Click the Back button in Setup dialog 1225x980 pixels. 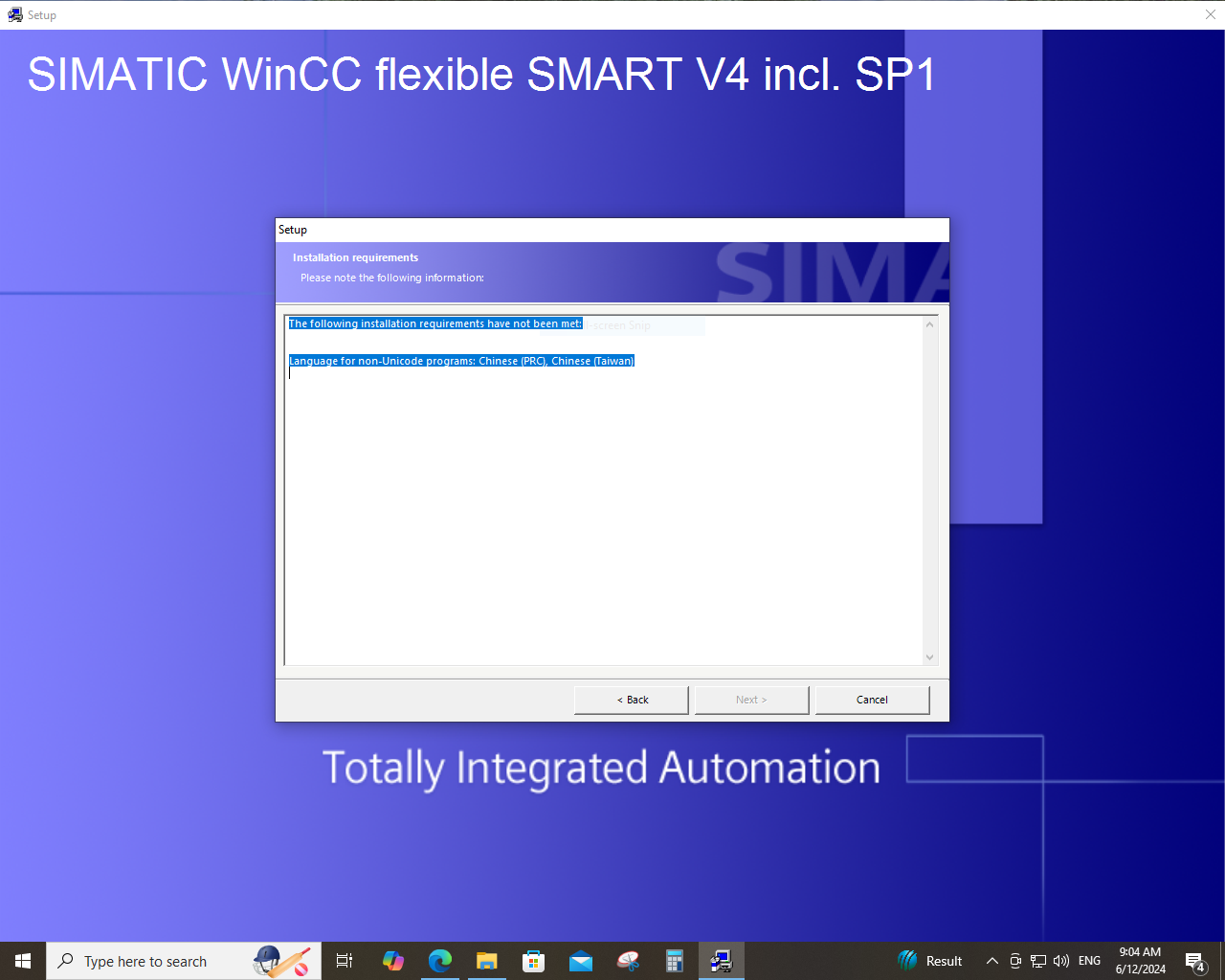632,700
